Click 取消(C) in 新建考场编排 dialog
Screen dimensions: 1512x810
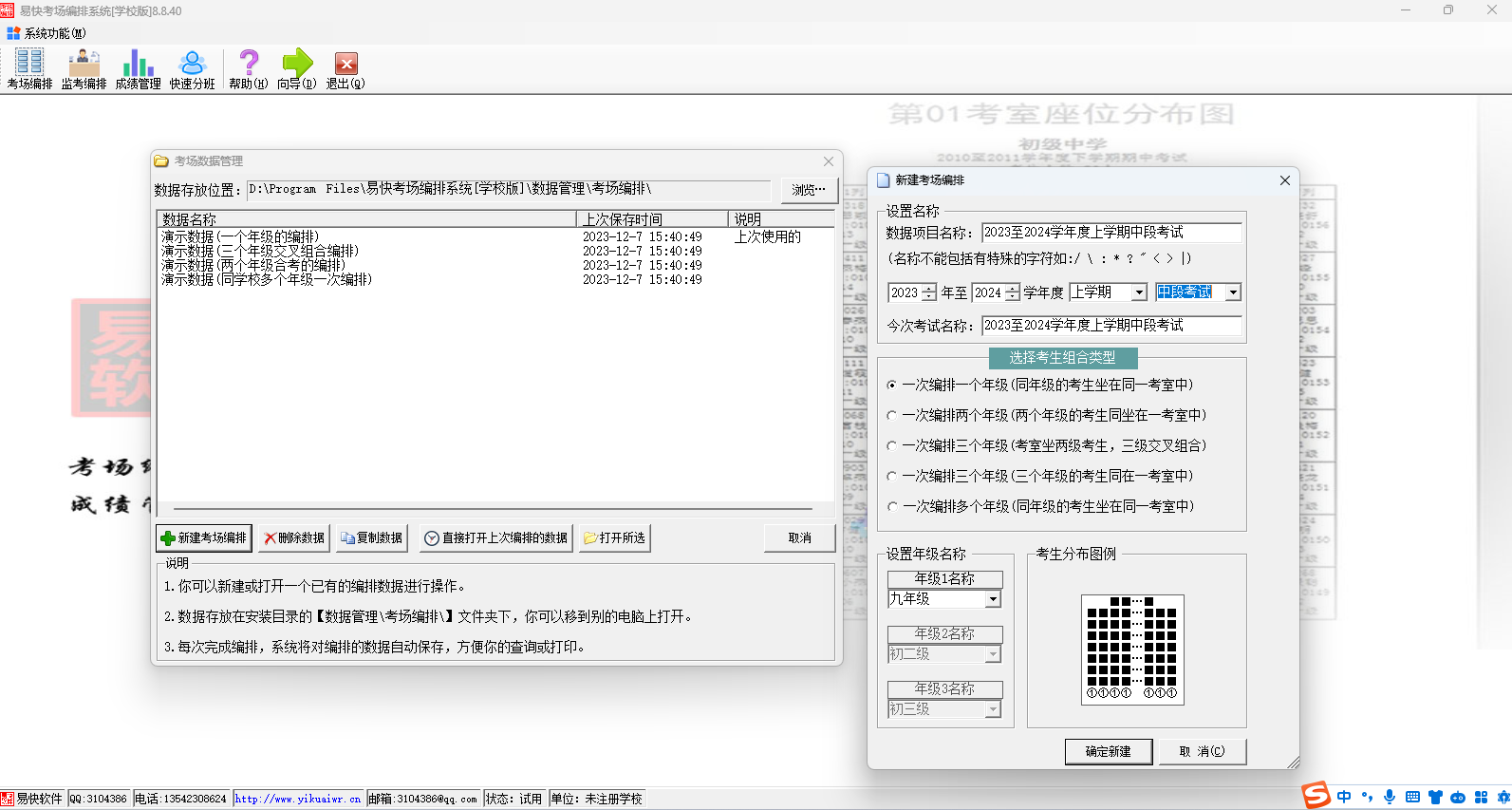point(1202,751)
